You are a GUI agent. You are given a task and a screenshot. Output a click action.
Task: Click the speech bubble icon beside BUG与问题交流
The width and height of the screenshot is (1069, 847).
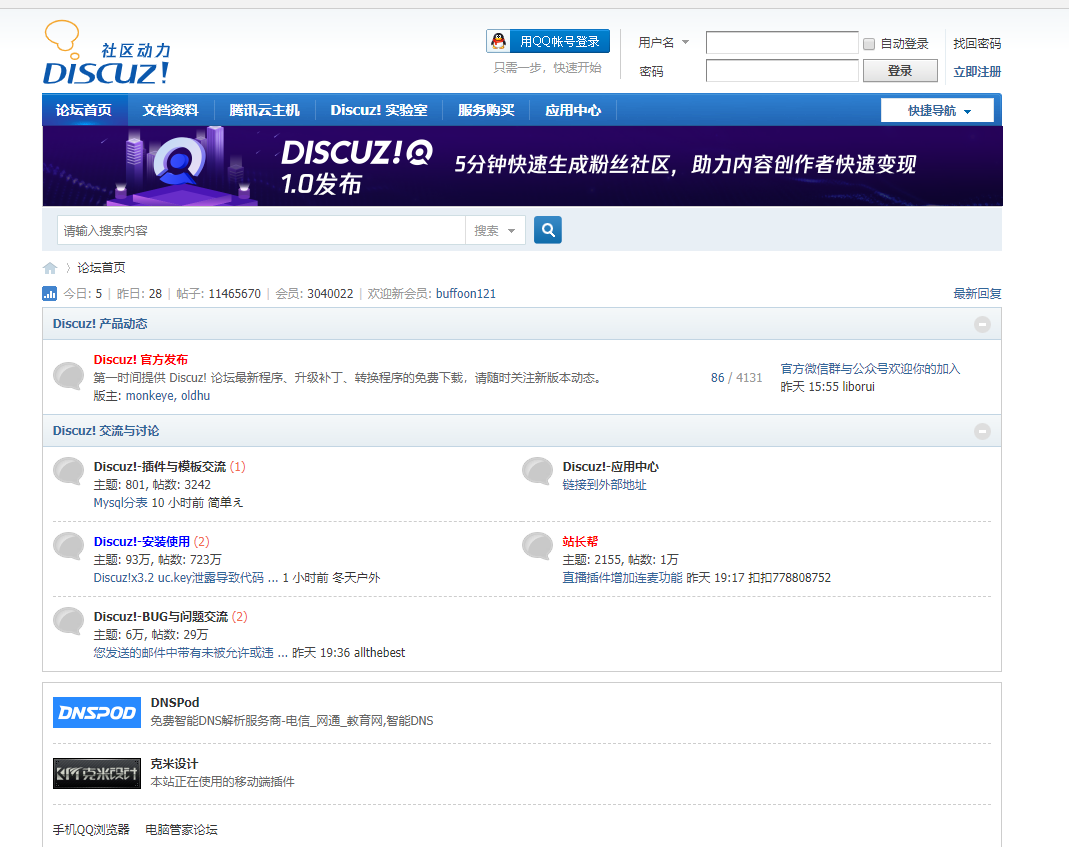tap(69, 621)
